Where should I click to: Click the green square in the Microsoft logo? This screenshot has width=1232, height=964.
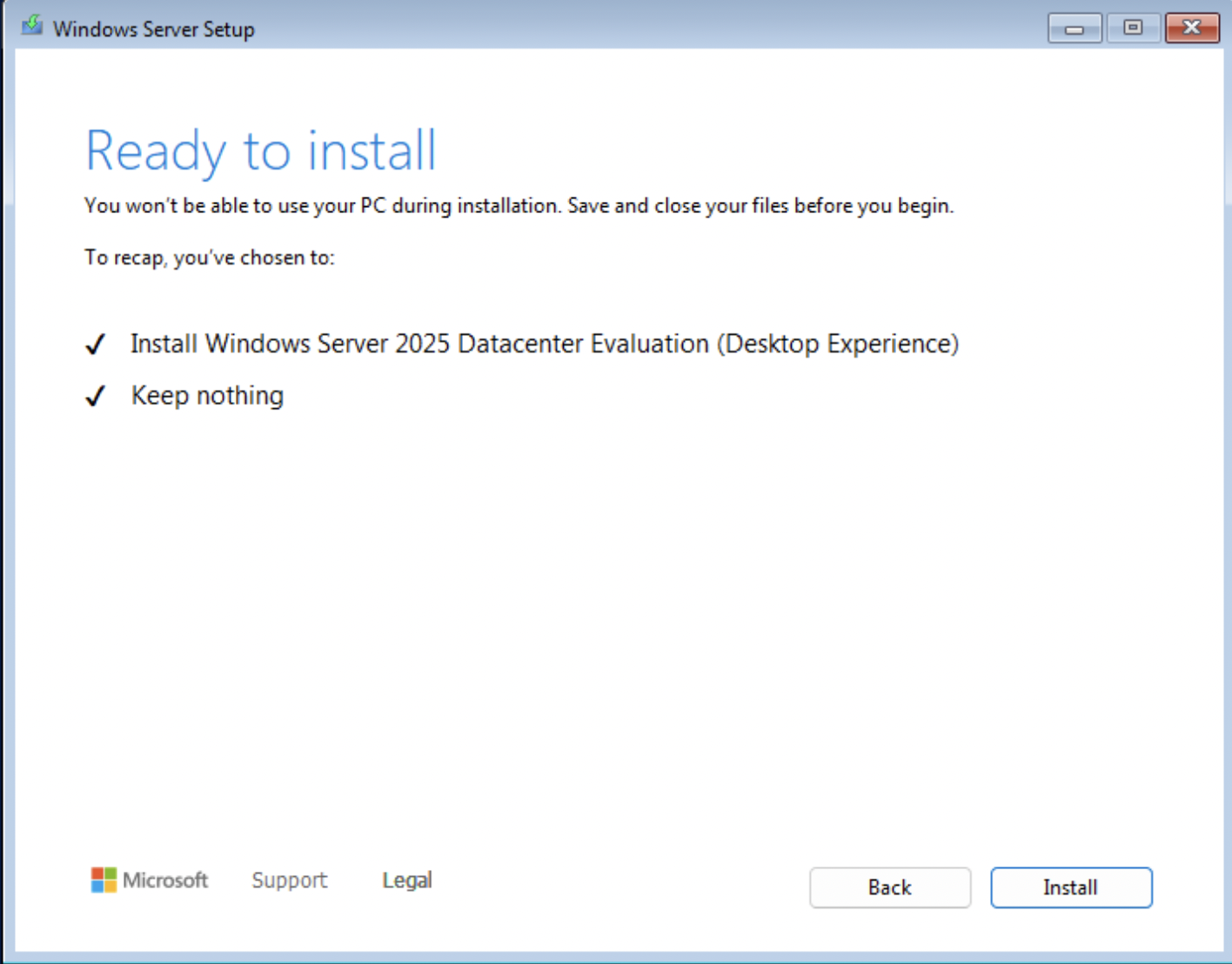pos(110,873)
